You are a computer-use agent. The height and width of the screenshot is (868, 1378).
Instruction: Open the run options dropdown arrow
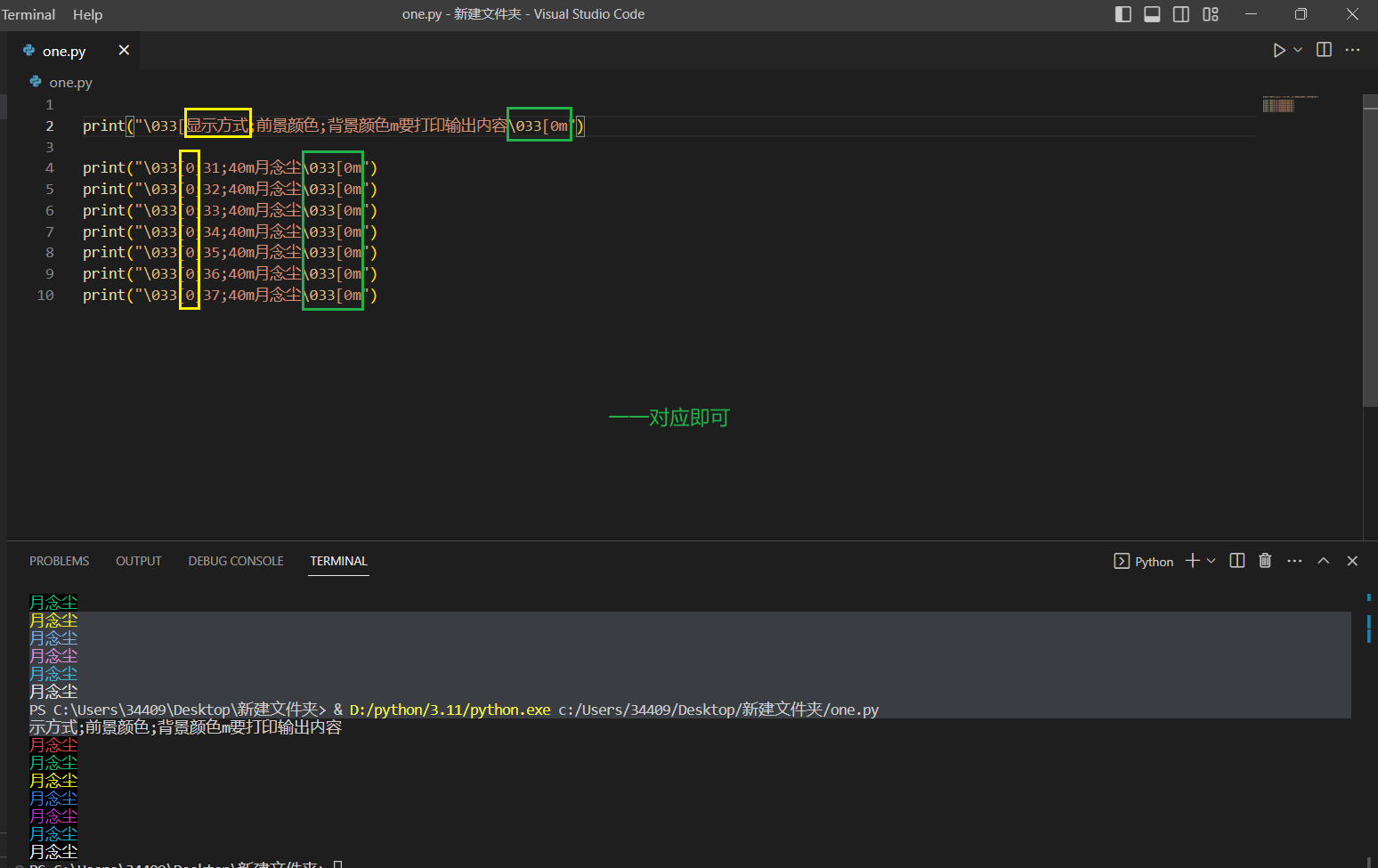1298,51
